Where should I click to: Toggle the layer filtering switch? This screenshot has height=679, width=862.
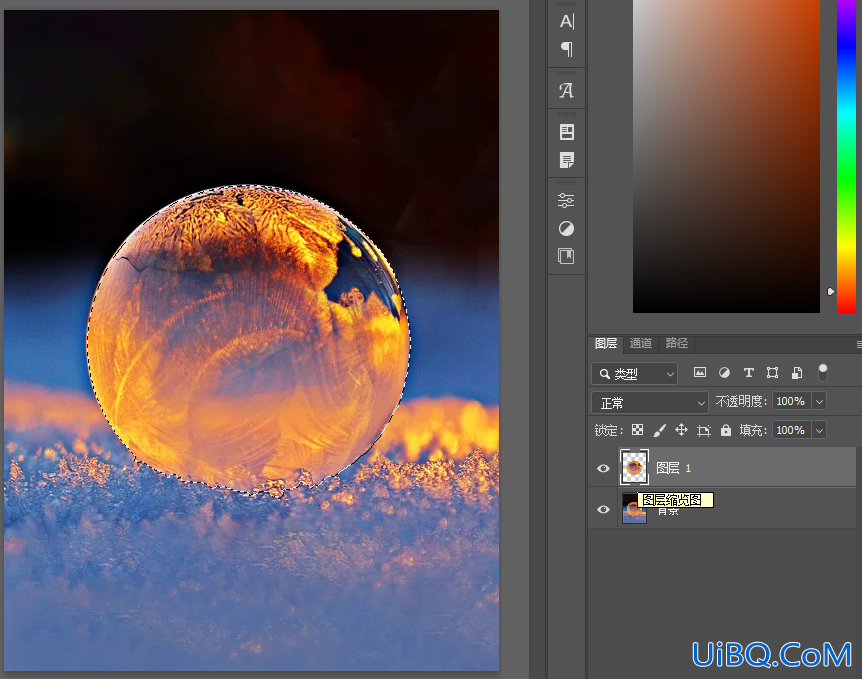tap(822, 372)
